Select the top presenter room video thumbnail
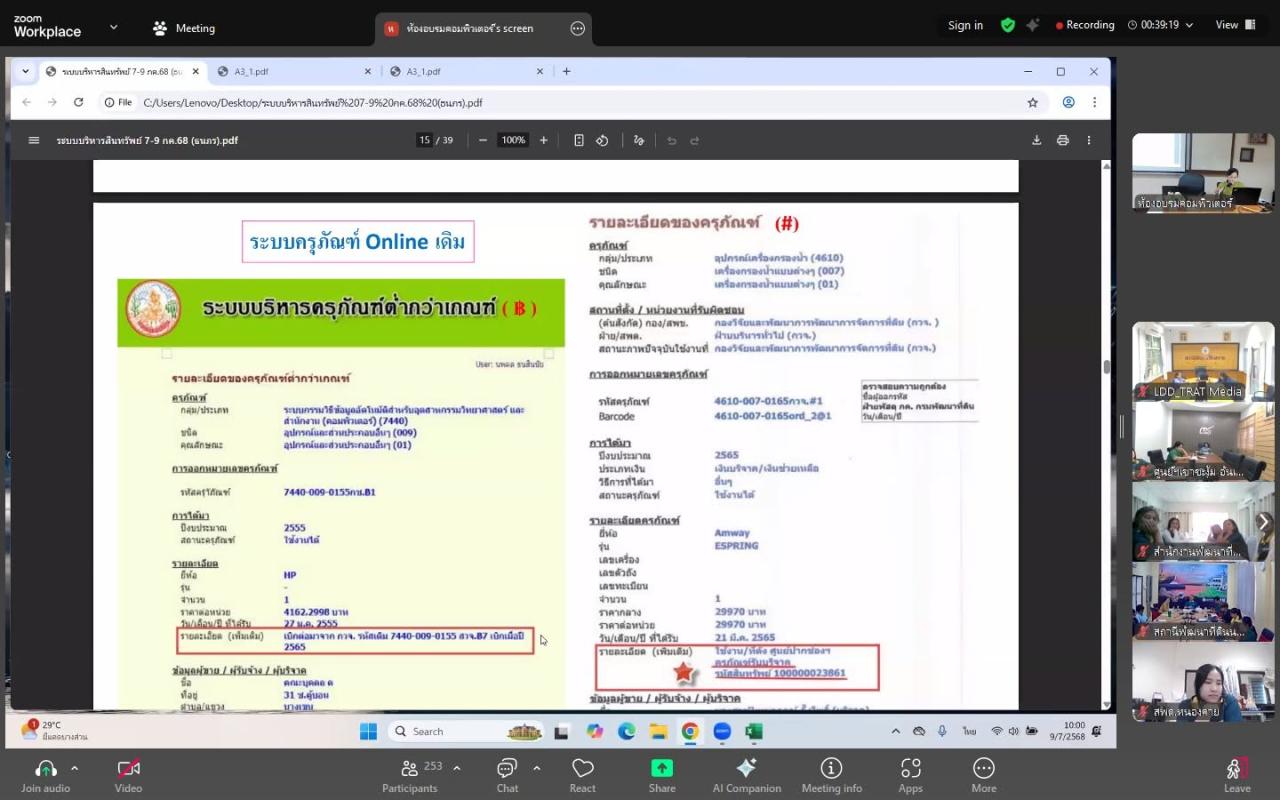Viewport: 1280px width, 800px height. 1203,172
